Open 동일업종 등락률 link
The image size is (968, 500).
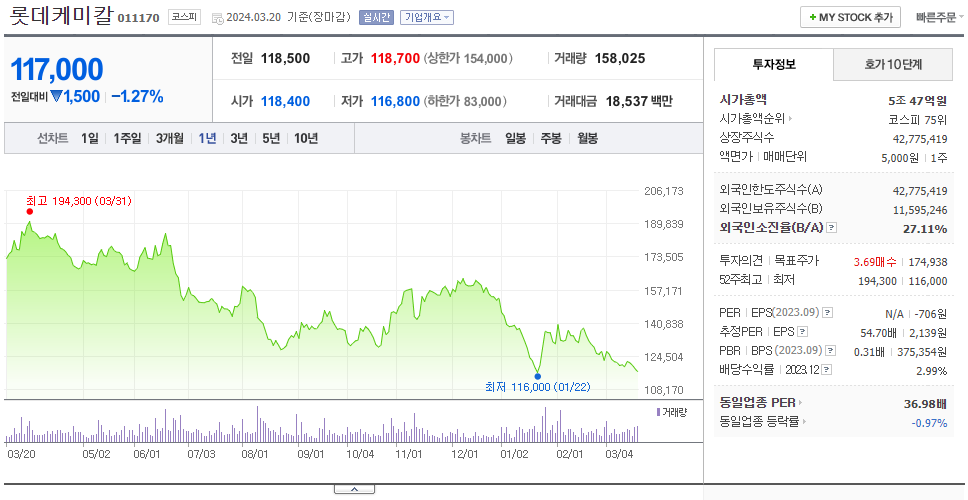[x=759, y=422]
